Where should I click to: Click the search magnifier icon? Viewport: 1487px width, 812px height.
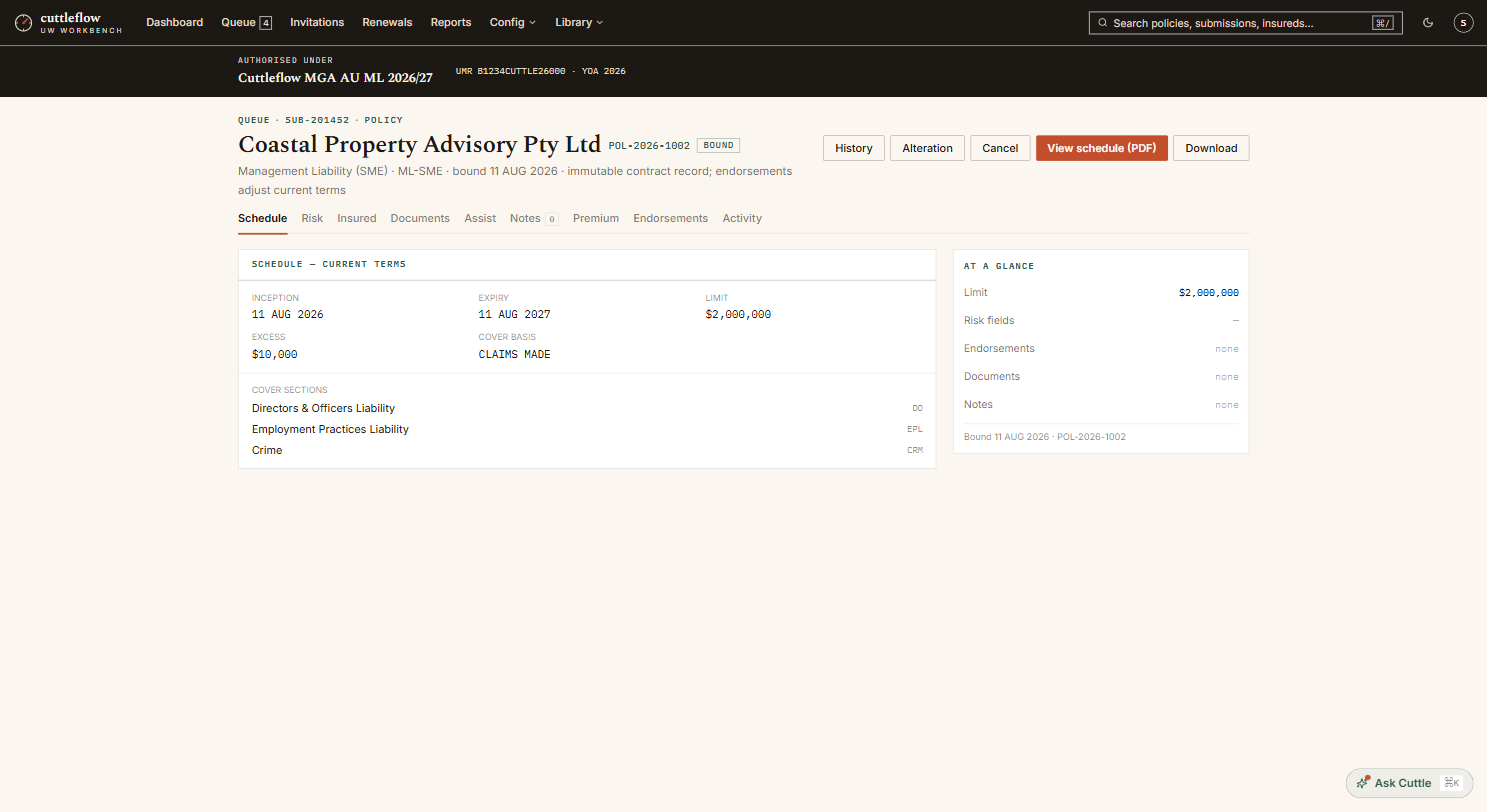1102,23
